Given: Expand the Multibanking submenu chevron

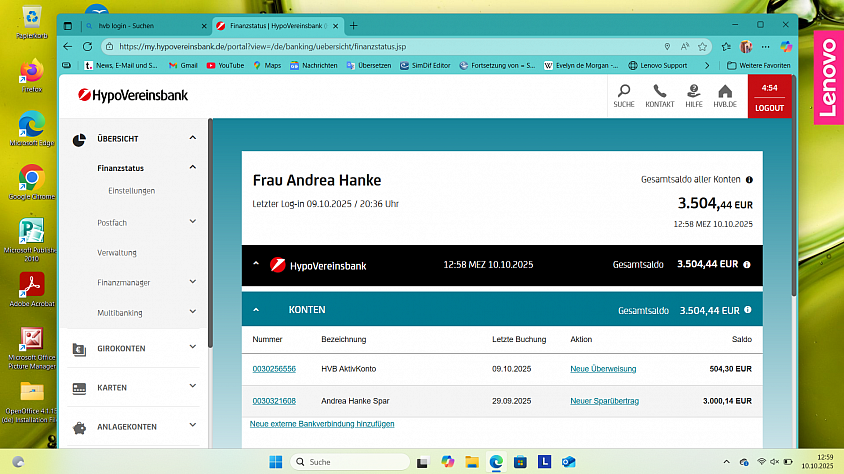Looking at the screenshot, I should point(193,312).
